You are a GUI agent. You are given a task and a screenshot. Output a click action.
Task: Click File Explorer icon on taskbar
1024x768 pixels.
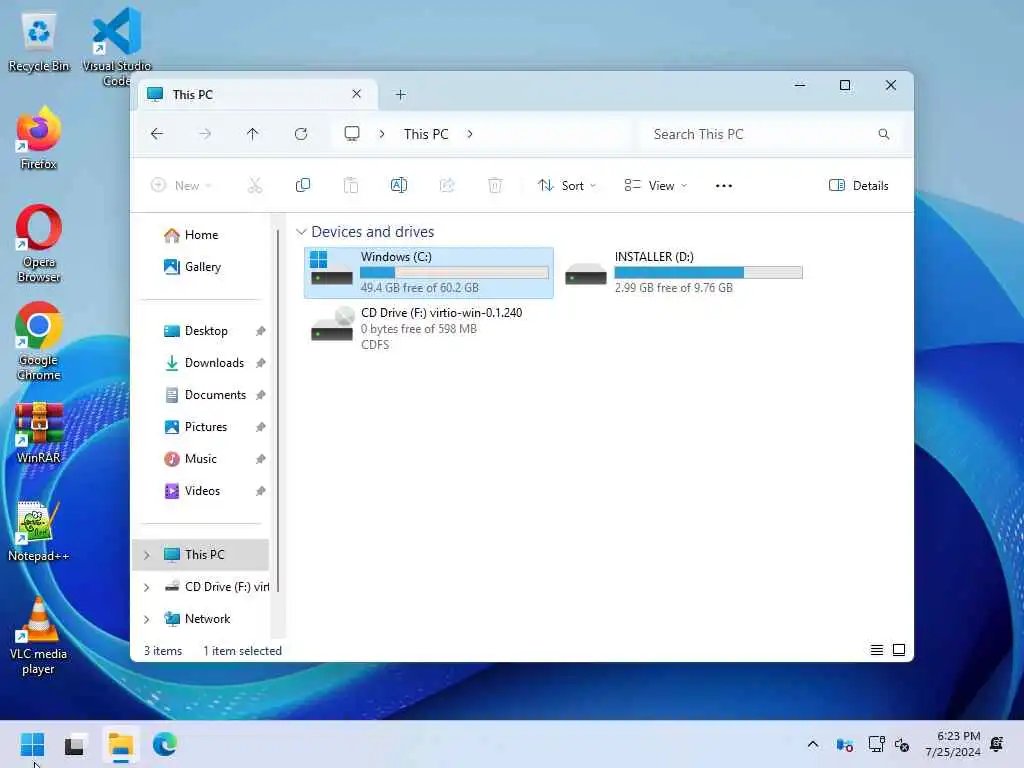click(x=121, y=744)
